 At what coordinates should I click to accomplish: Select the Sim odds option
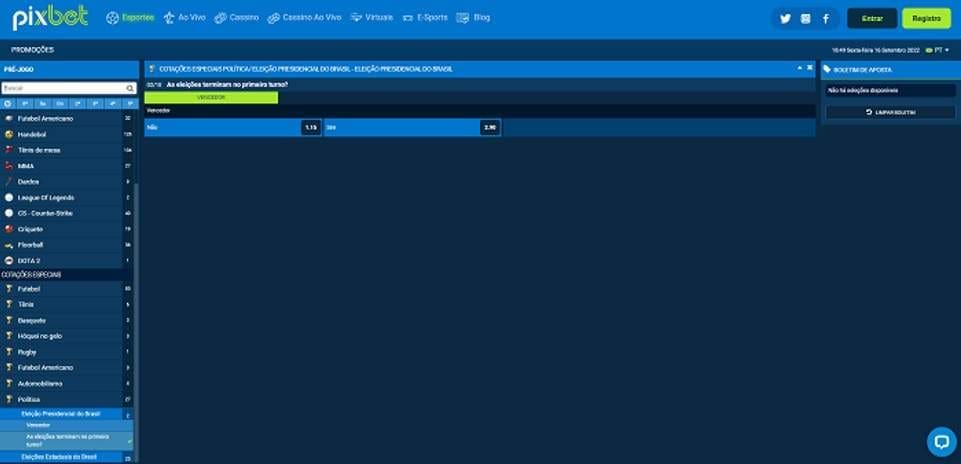(412, 127)
